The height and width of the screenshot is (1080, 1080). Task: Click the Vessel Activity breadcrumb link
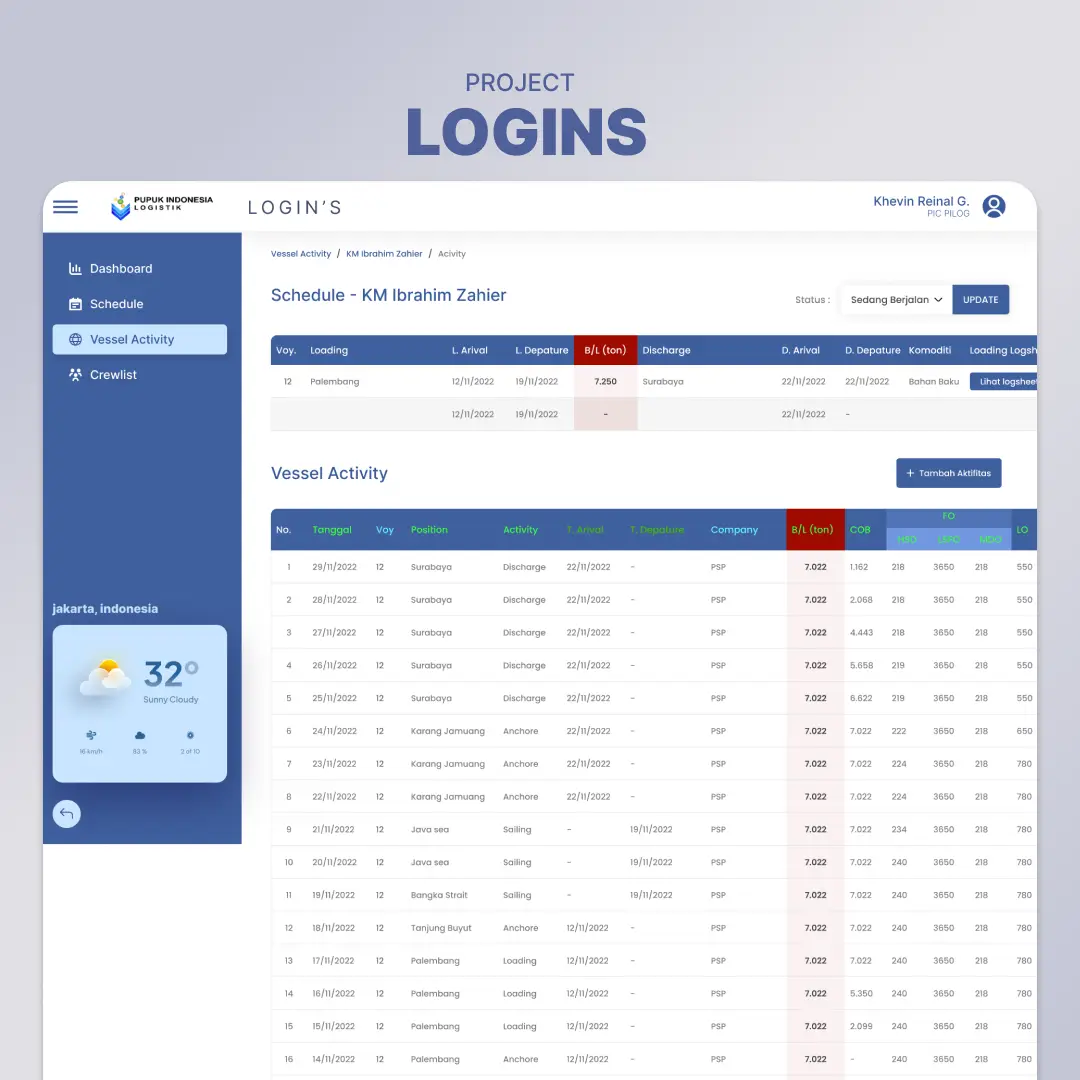(301, 254)
